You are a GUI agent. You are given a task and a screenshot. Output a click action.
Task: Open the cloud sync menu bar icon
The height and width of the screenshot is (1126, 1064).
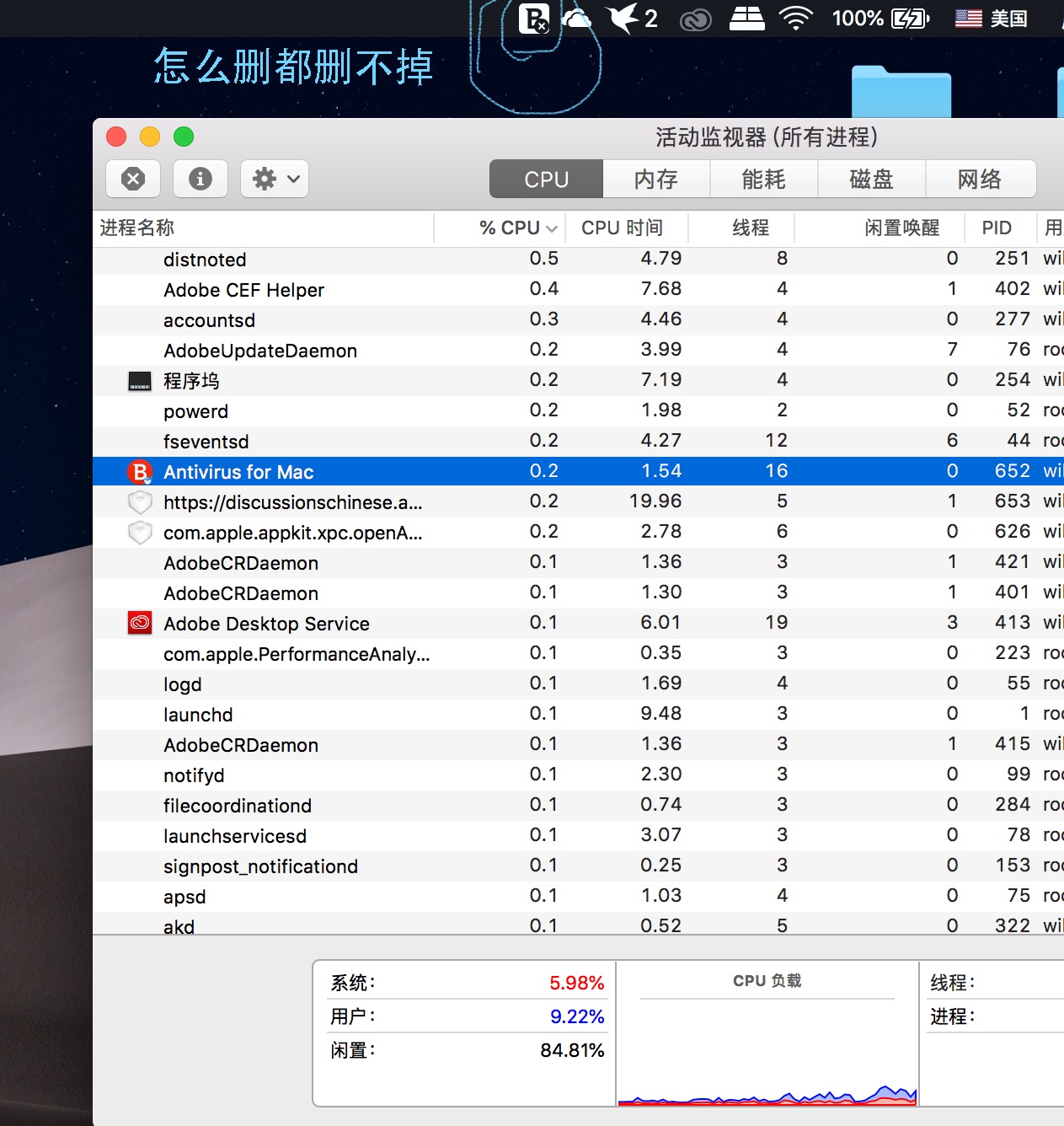click(577, 19)
